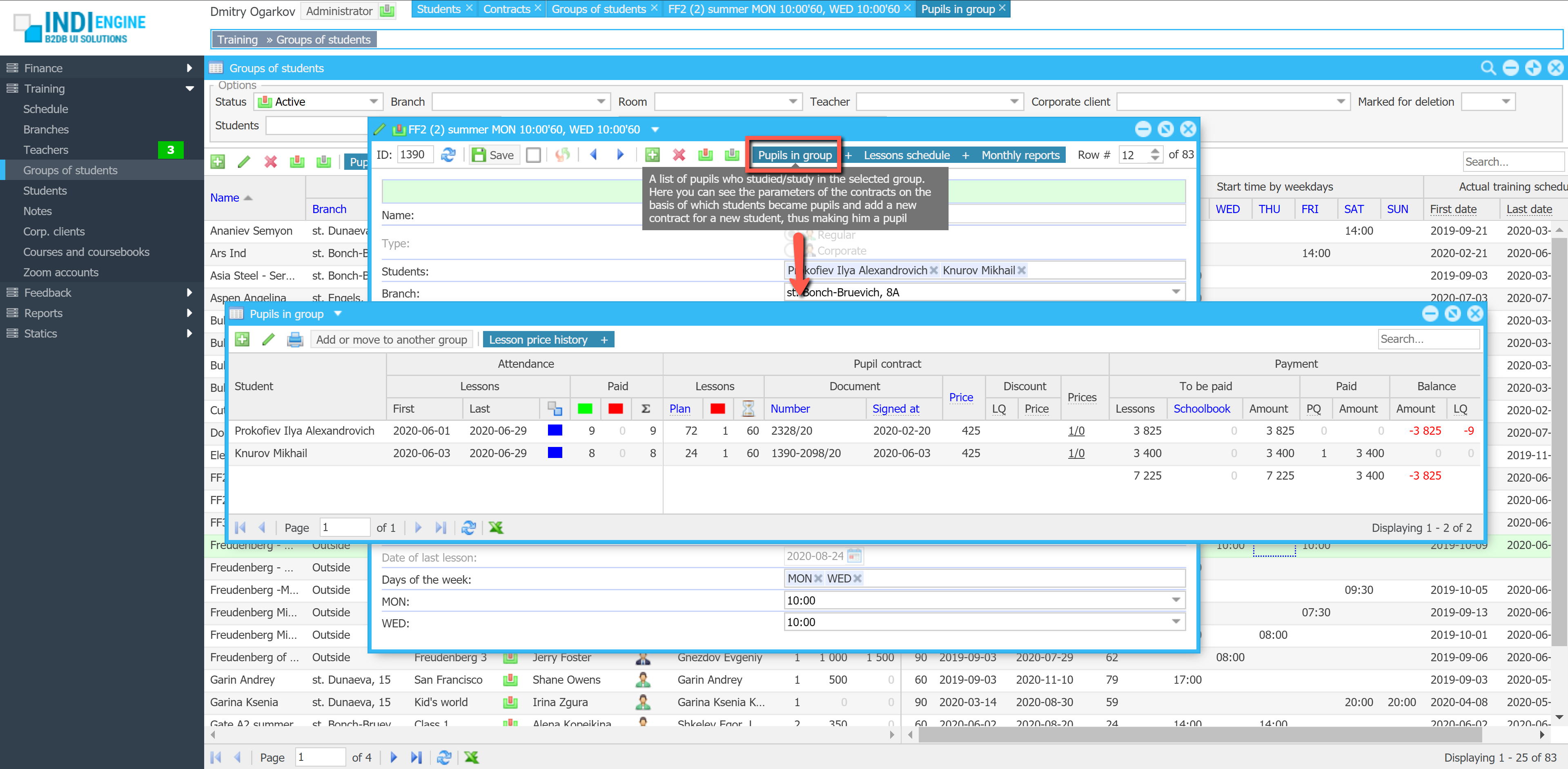Click the blue color swatch in Prokofiev's row
The height and width of the screenshot is (769, 1568).
(555, 431)
